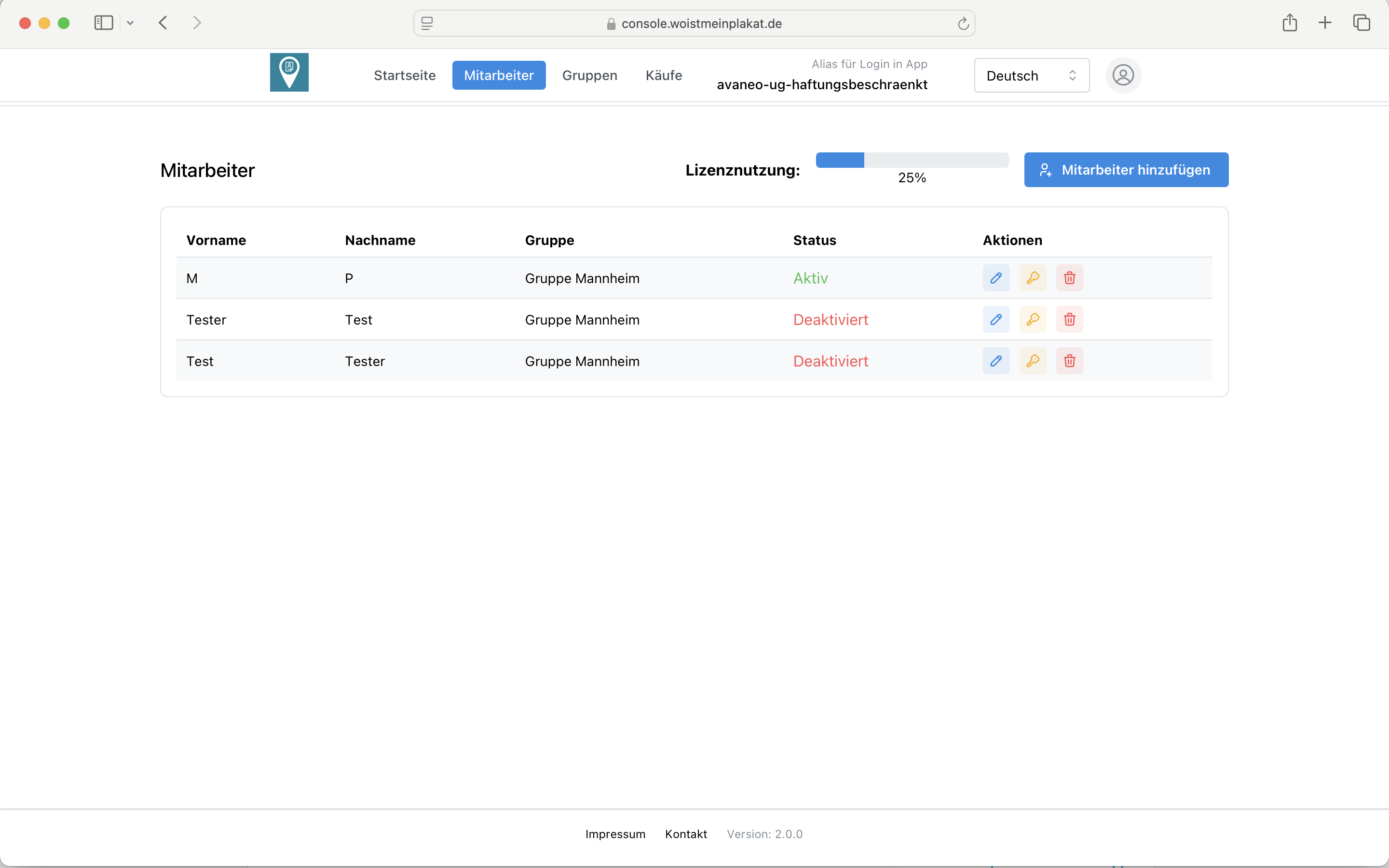The width and height of the screenshot is (1389, 868).
Task: Click Mitarbeiter hinzufügen button
Action: point(1126,170)
